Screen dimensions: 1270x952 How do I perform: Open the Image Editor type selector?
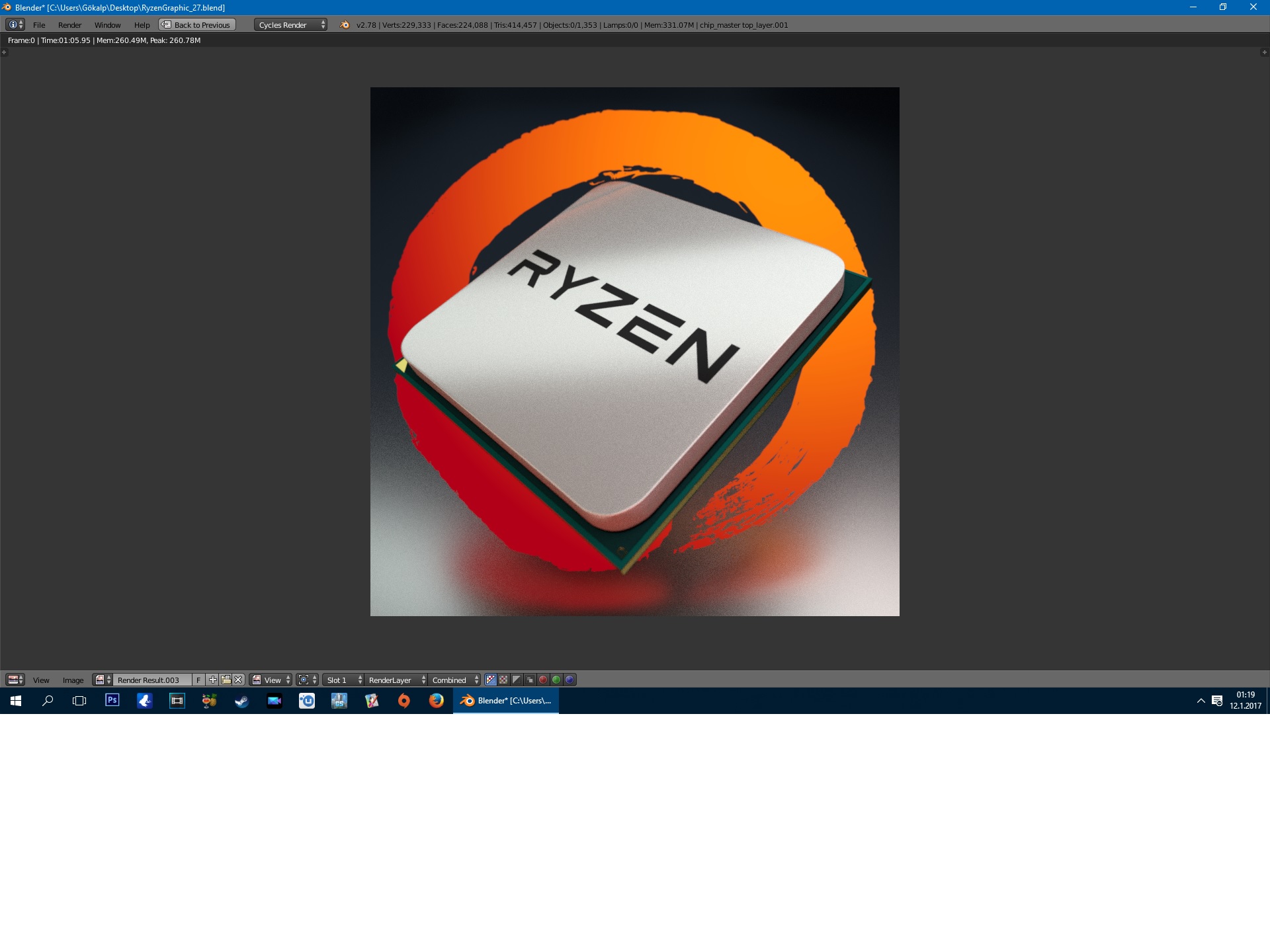tap(15, 680)
